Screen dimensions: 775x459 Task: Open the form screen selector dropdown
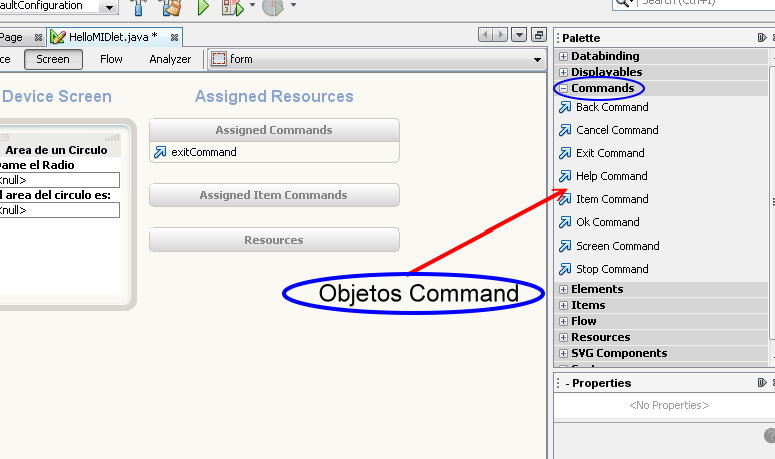point(537,60)
